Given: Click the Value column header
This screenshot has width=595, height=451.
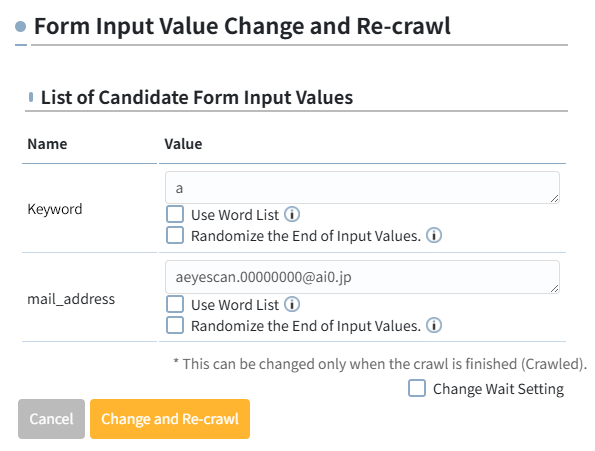Looking at the screenshot, I should click(x=183, y=144).
